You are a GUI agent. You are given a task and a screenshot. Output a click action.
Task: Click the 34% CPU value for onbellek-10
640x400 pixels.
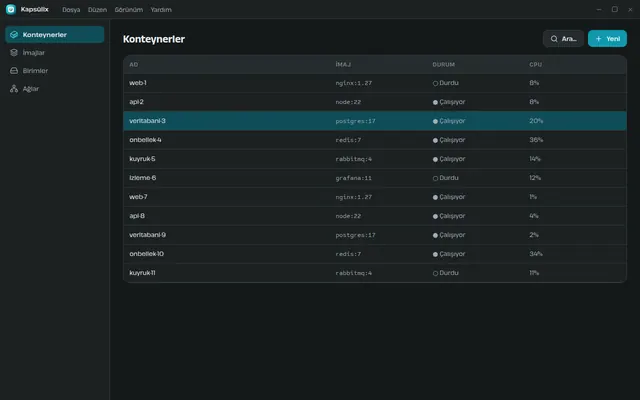(x=536, y=254)
